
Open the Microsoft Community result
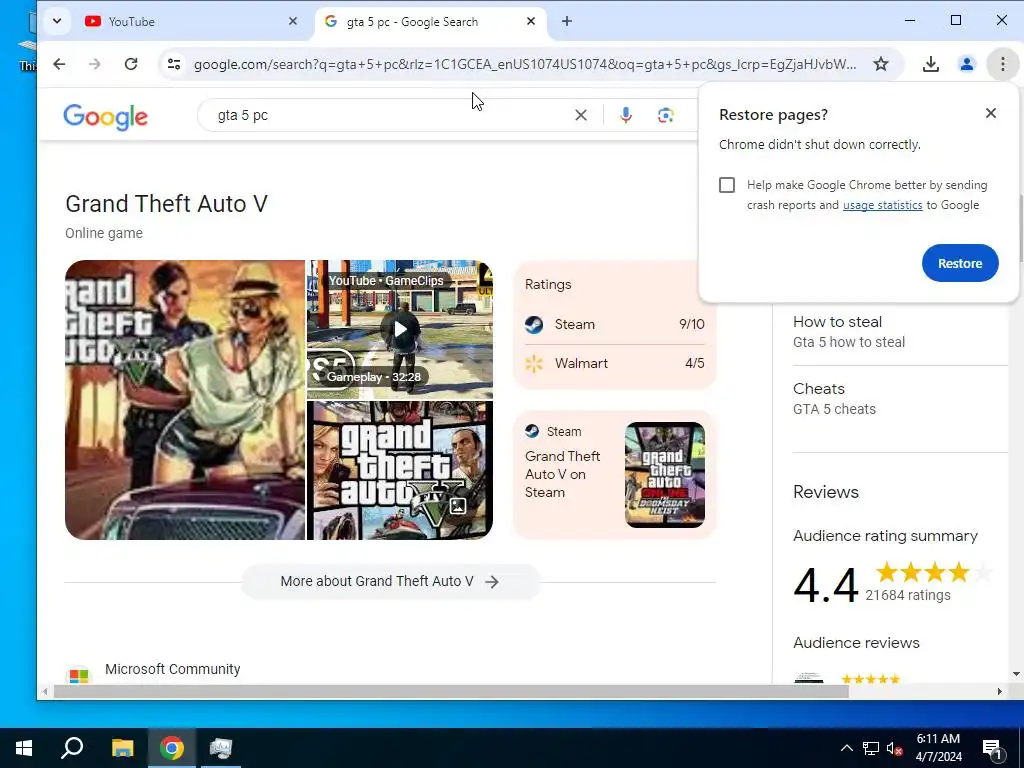(172, 669)
